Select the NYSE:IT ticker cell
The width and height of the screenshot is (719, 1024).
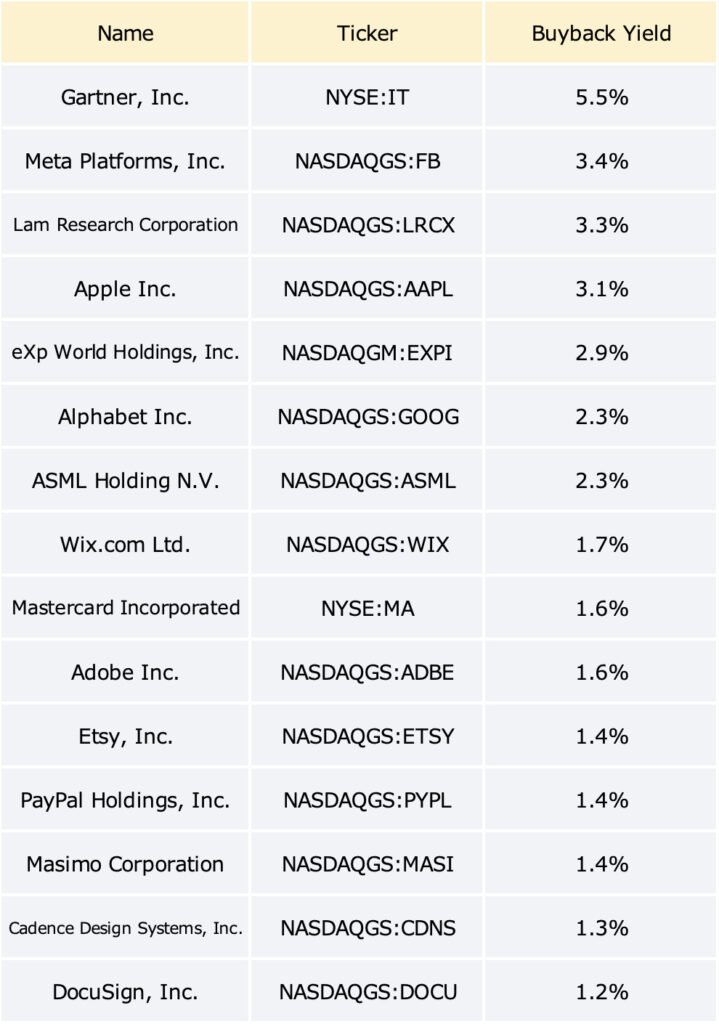pyautogui.click(x=366, y=97)
